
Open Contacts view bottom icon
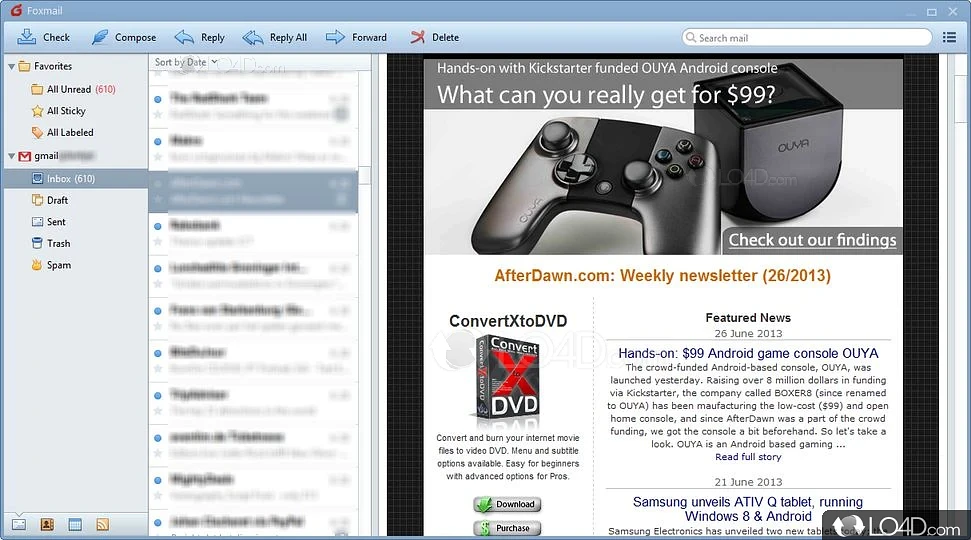pyautogui.click(x=47, y=525)
